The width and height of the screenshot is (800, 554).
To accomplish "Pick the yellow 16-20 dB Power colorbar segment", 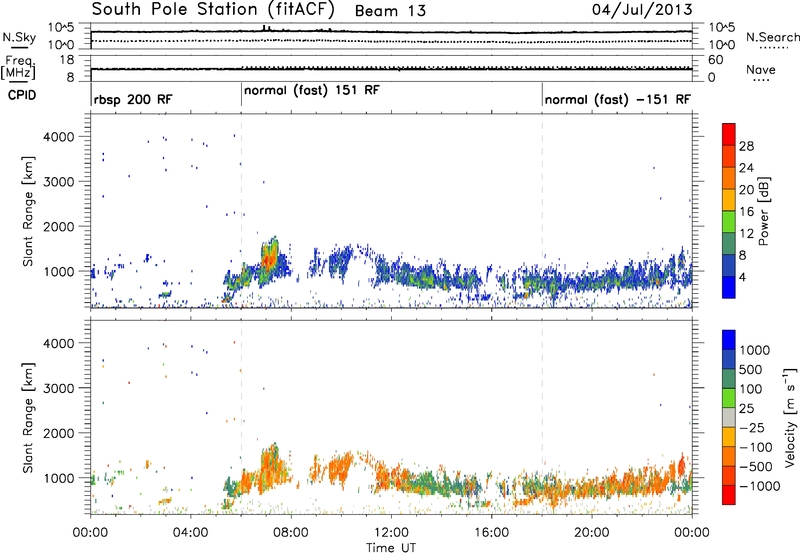I will [729, 200].
